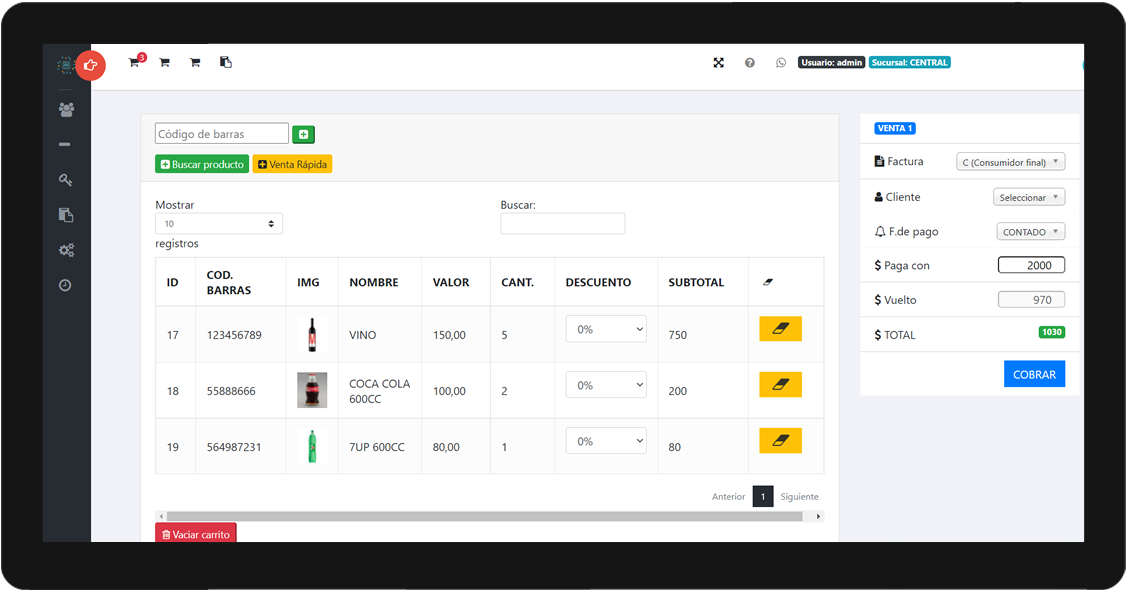The image size is (1130, 591).
Task: Open the third cart icon in the top bar
Action: [195, 63]
